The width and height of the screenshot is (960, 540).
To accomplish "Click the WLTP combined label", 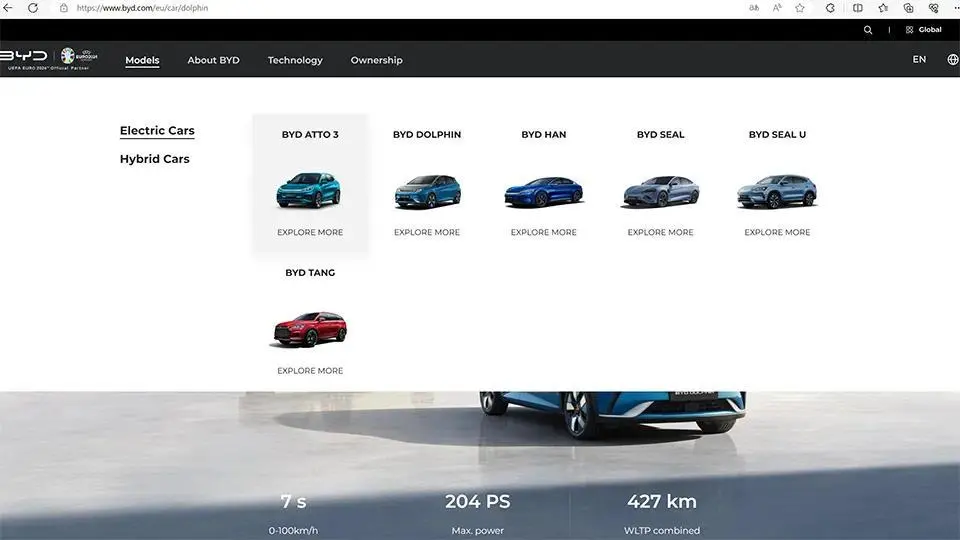I will (x=662, y=530).
